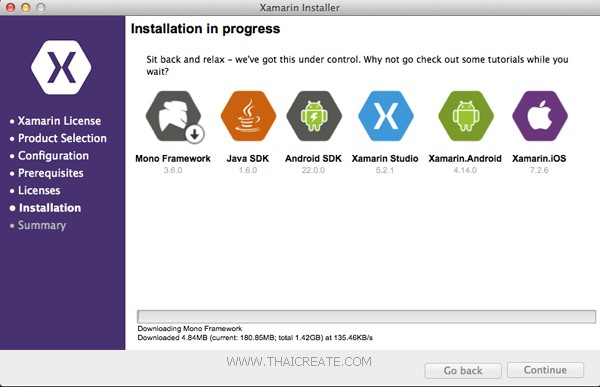This screenshot has width=600, height=387.
Task: Click the "Downloaded 4.84MB" speed status line
Action: coord(255,338)
